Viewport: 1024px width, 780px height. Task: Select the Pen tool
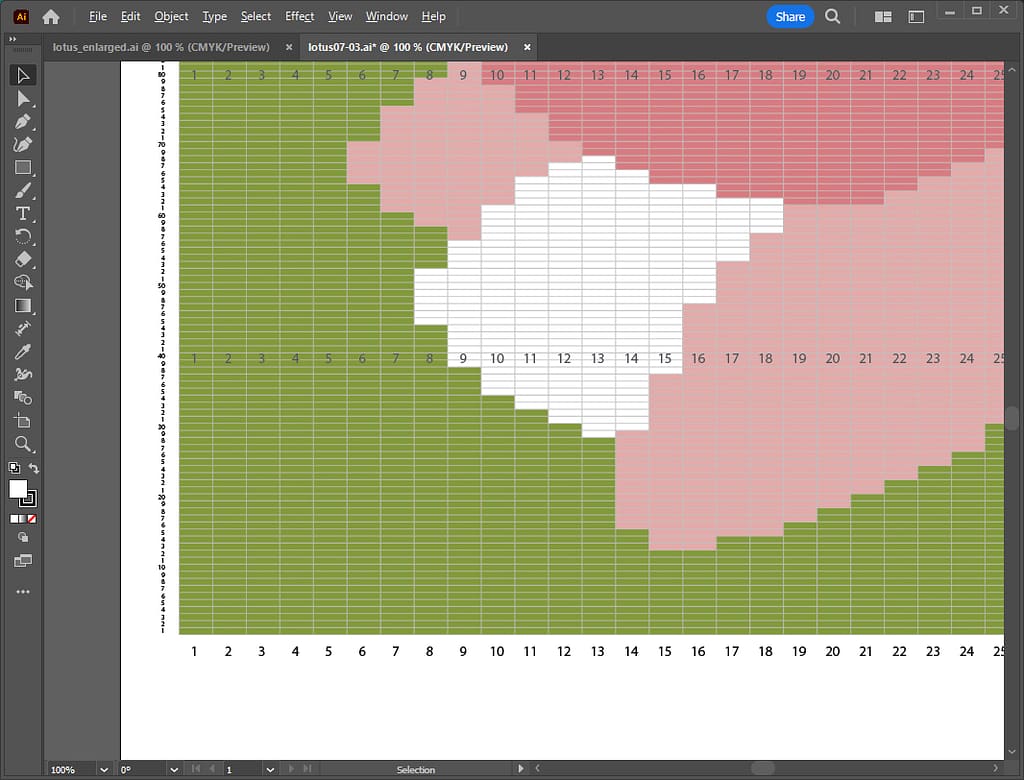click(23, 121)
